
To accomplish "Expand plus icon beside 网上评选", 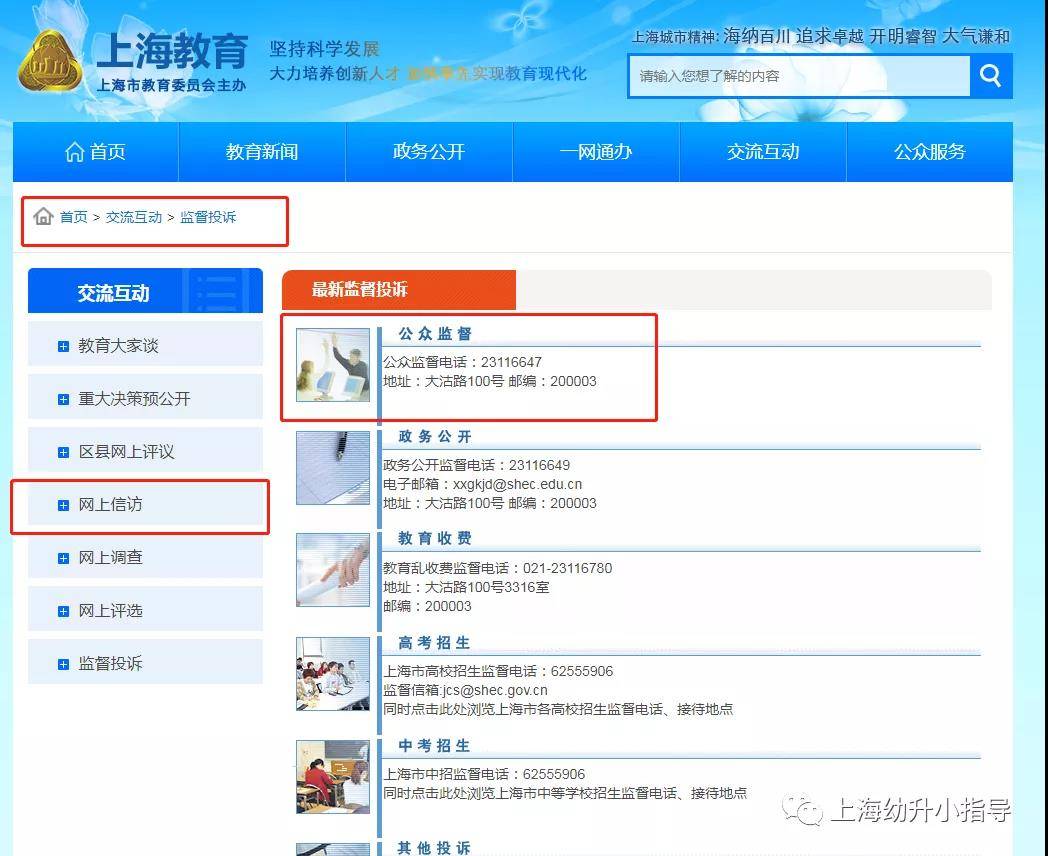I will click(x=63, y=611).
